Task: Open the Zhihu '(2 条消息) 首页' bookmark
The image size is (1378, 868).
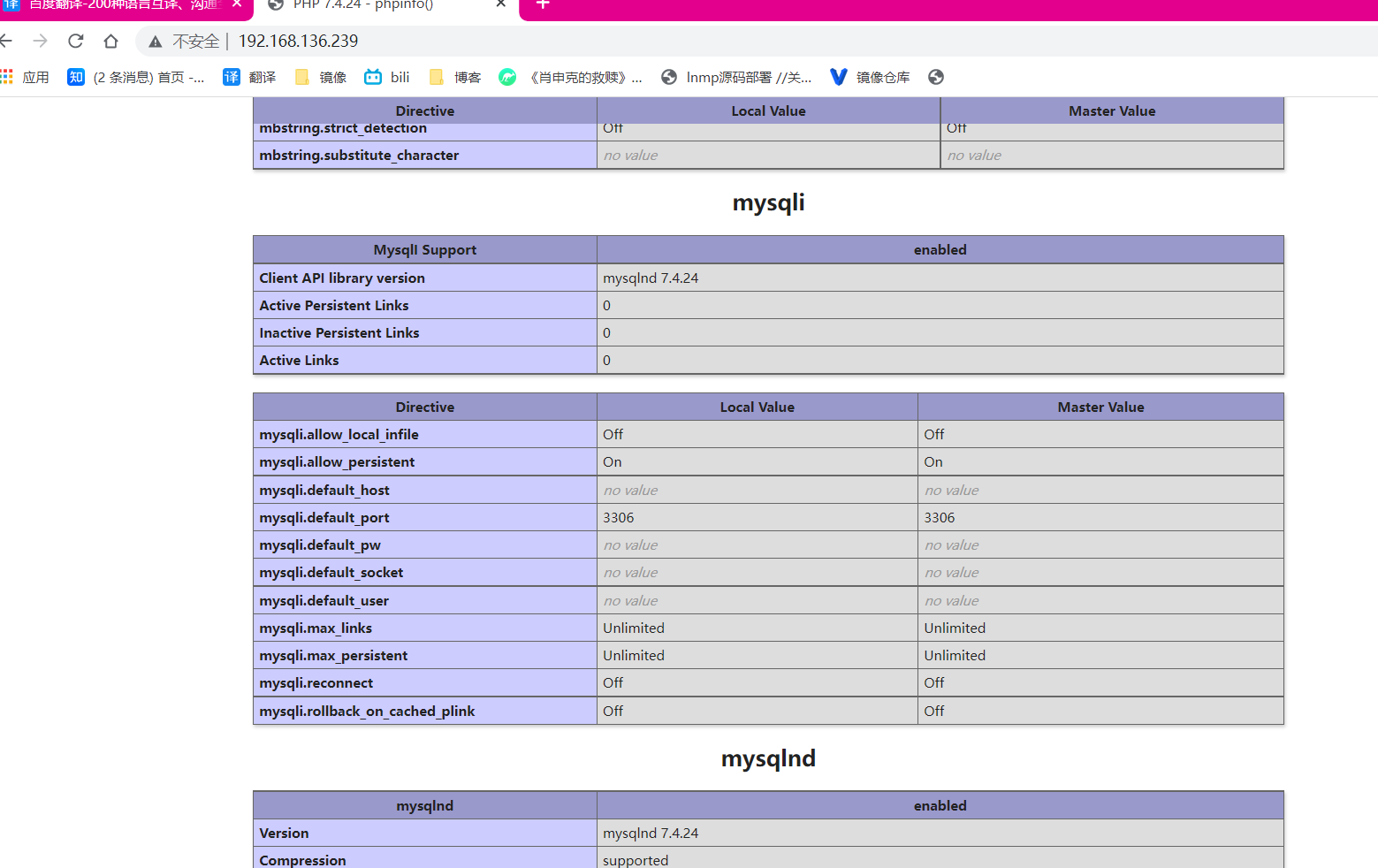Action: coord(136,77)
